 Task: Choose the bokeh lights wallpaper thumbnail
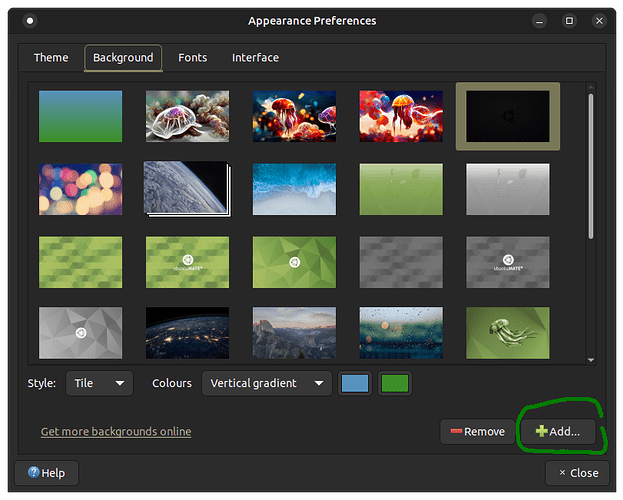pos(80,189)
